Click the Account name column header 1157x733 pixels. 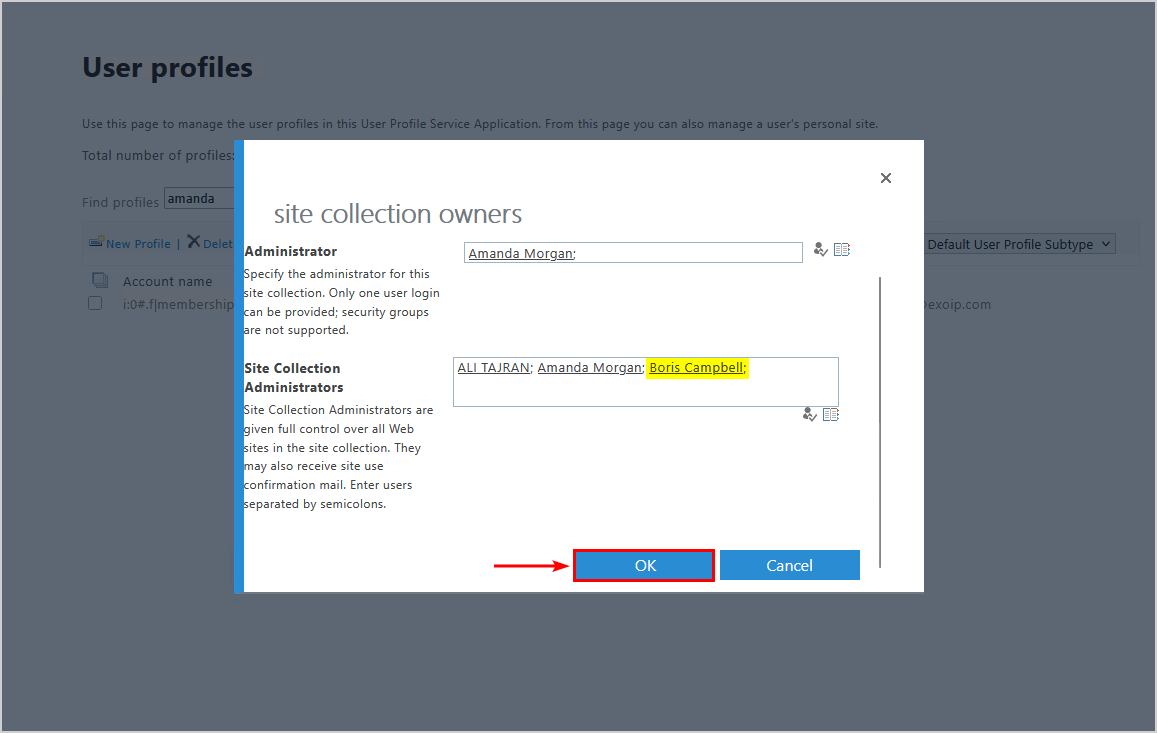point(167,281)
